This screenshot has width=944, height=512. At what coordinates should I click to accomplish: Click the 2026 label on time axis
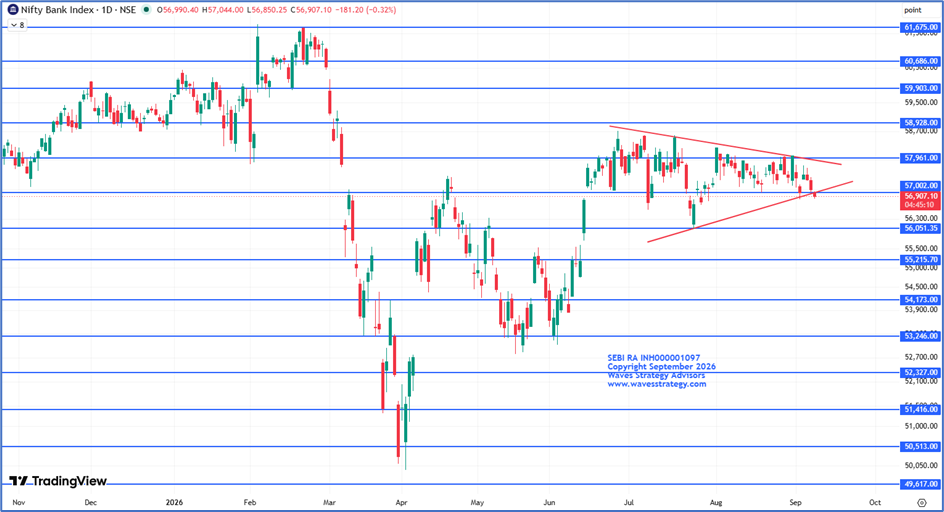click(x=174, y=502)
